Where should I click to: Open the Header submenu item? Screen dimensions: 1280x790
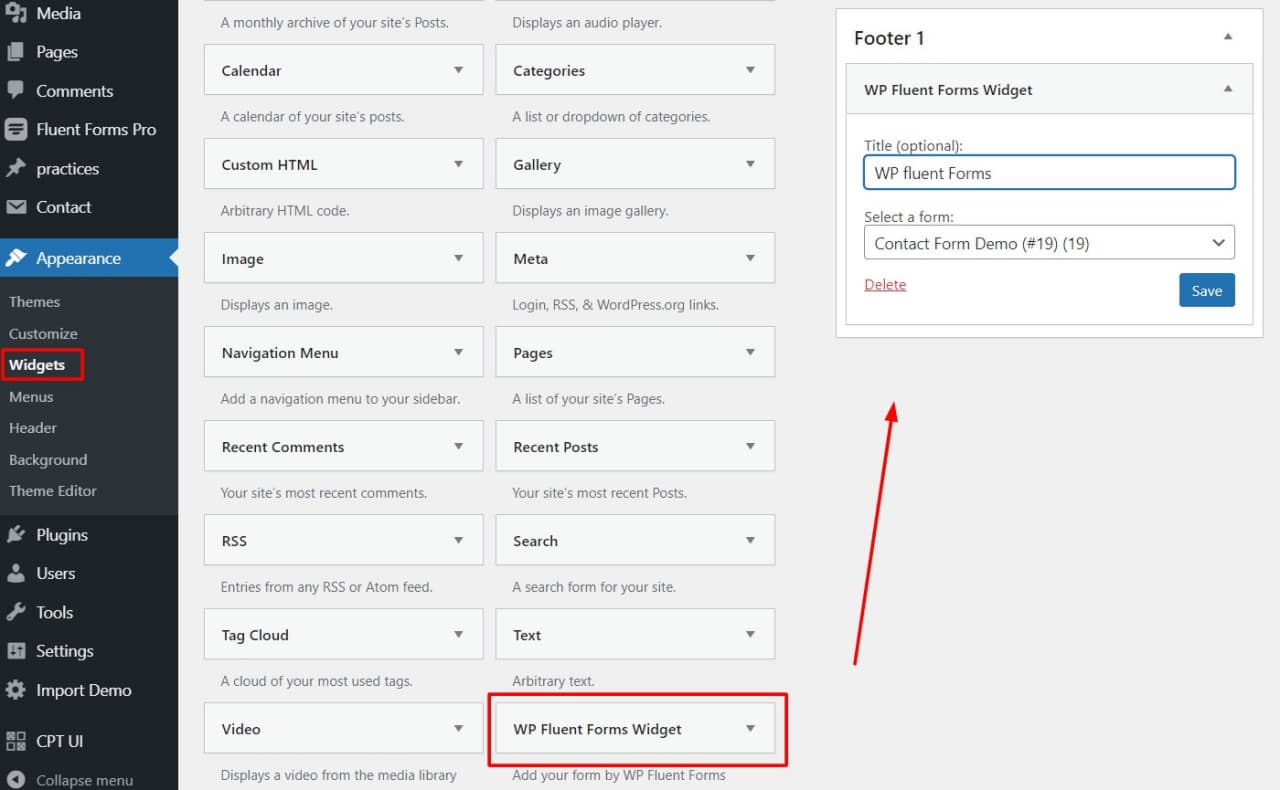point(33,428)
